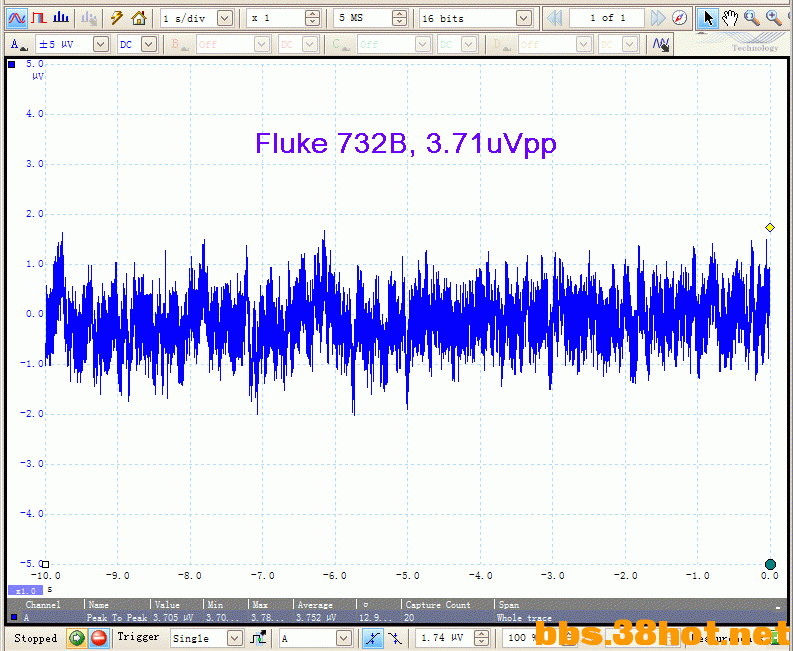The height and width of the screenshot is (651, 793).
Task: Switch to Scope mode
Action: [x=17, y=19]
